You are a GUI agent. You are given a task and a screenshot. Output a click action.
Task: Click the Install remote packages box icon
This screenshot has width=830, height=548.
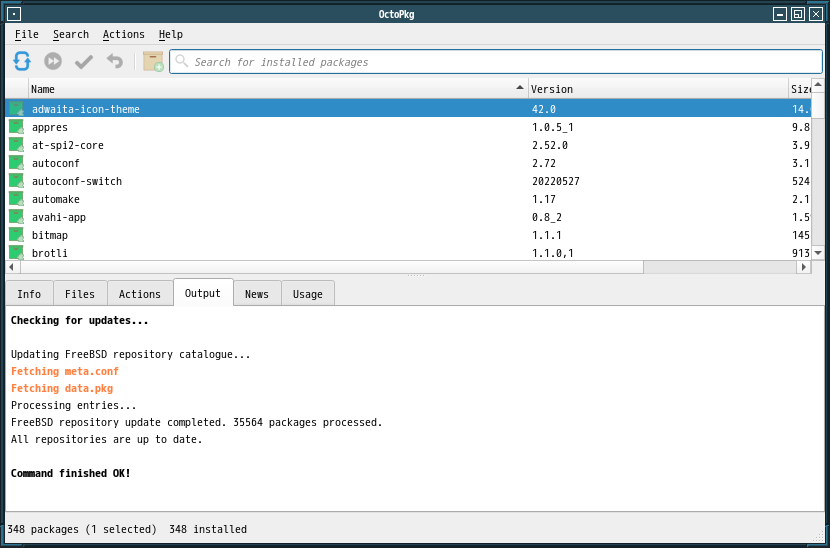click(x=153, y=62)
